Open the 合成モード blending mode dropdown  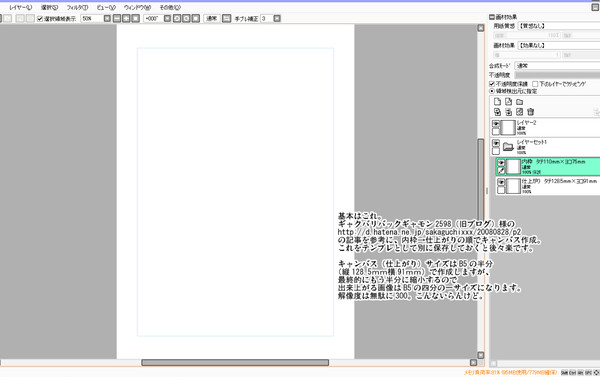[557, 66]
